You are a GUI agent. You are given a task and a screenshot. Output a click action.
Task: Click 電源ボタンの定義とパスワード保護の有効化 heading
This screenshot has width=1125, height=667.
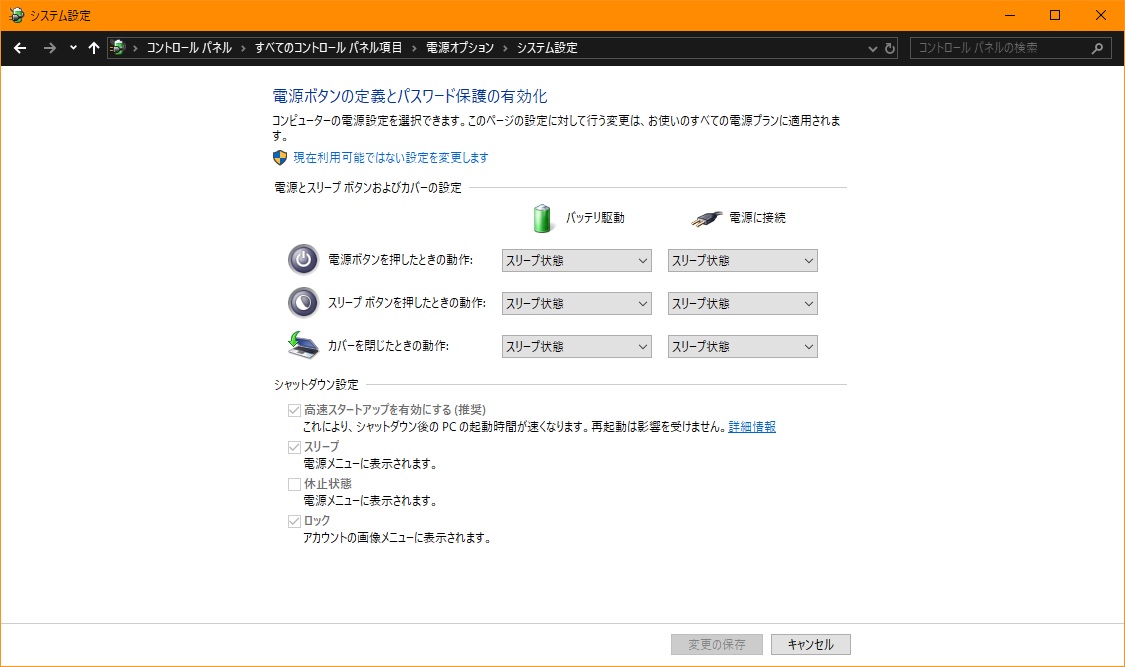[410, 96]
